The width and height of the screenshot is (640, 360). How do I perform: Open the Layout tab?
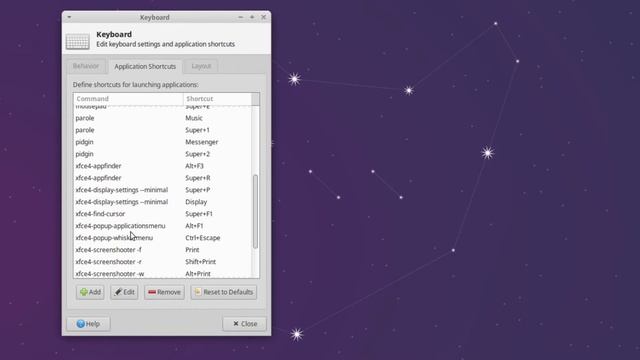(x=201, y=66)
